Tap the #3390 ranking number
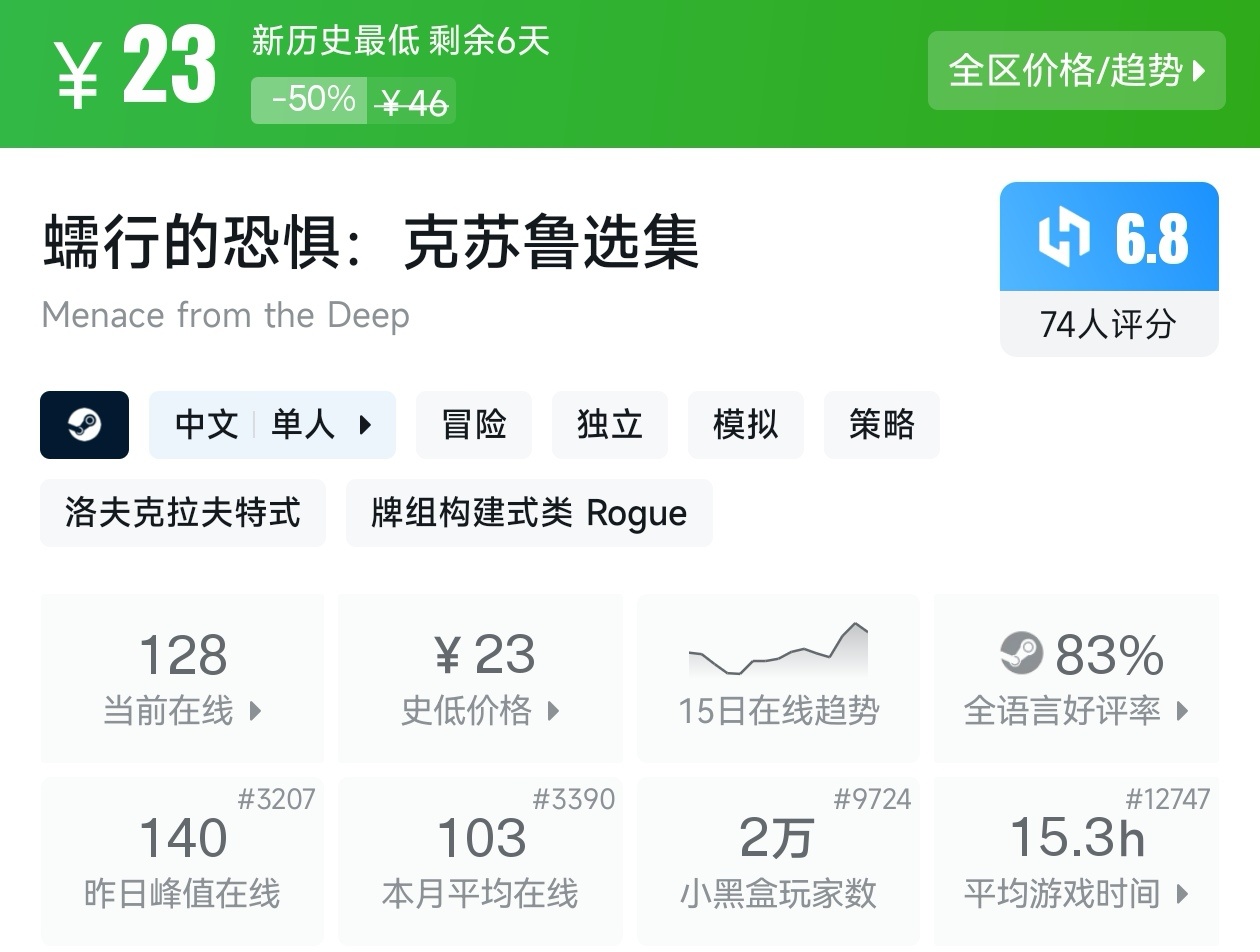The width and height of the screenshot is (1260, 952). pyautogui.click(x=574, y=799)
